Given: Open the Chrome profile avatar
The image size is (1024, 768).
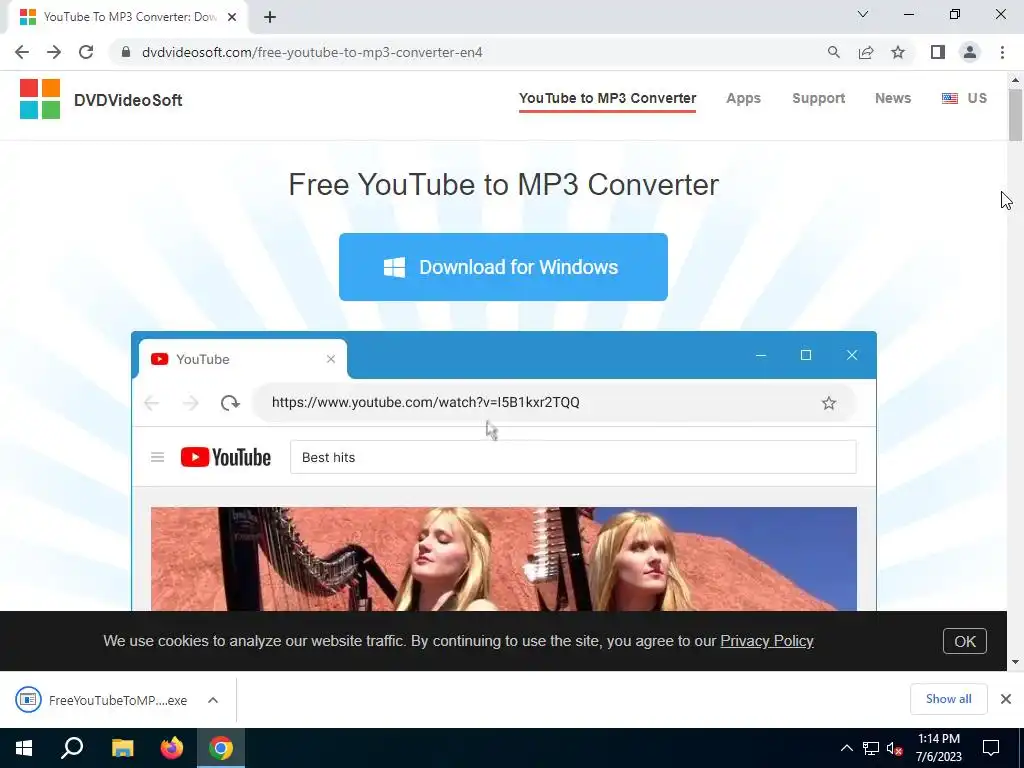Looking at the screenshot, I should click(x=970, y=52).
